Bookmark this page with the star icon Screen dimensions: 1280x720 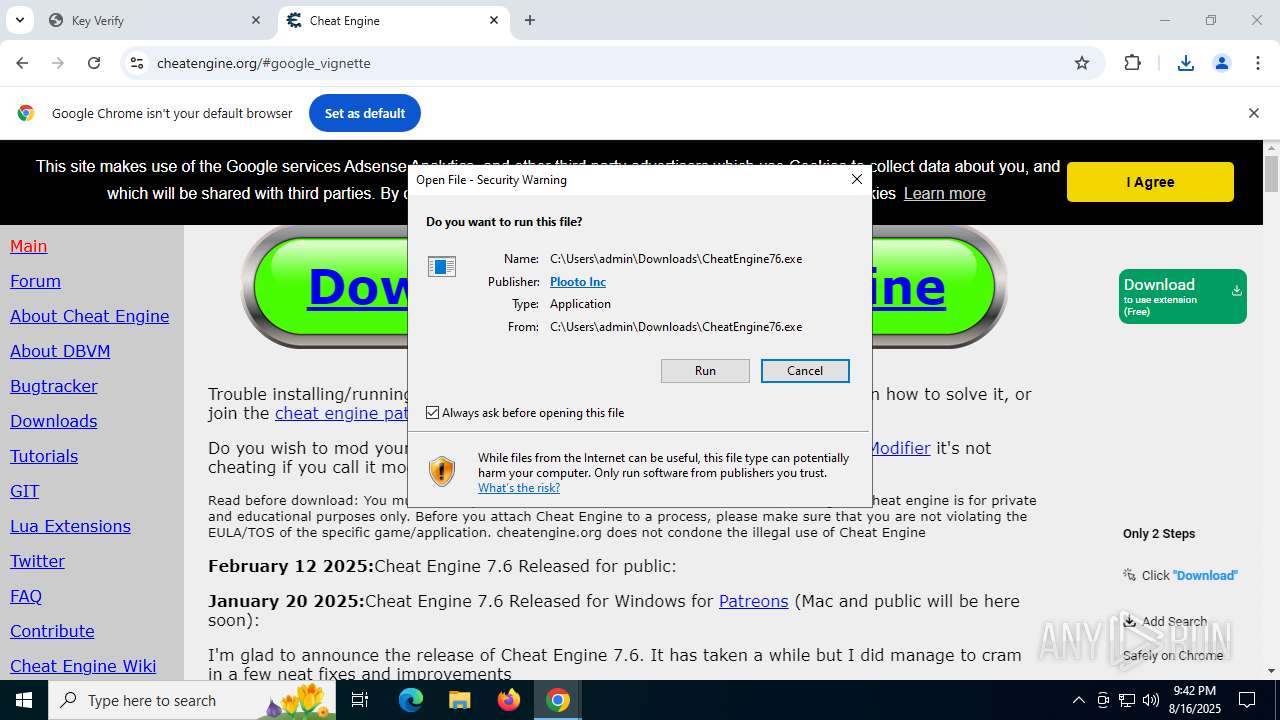[1082, 63]
